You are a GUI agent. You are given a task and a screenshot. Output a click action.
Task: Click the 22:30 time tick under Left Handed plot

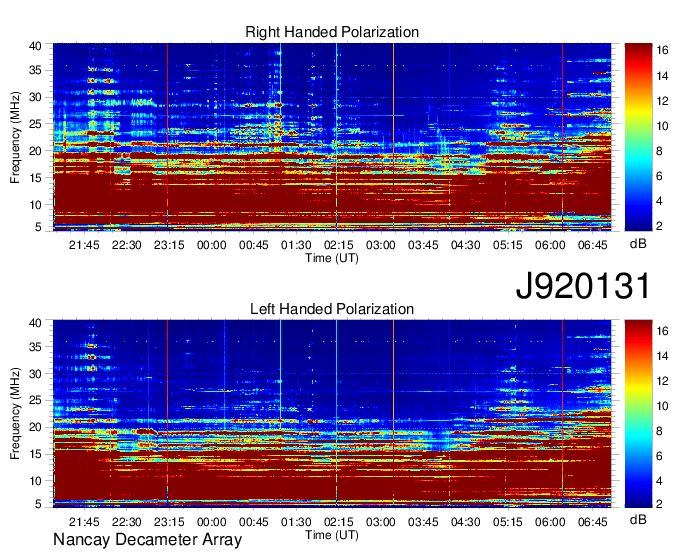[x=127, y=522]
